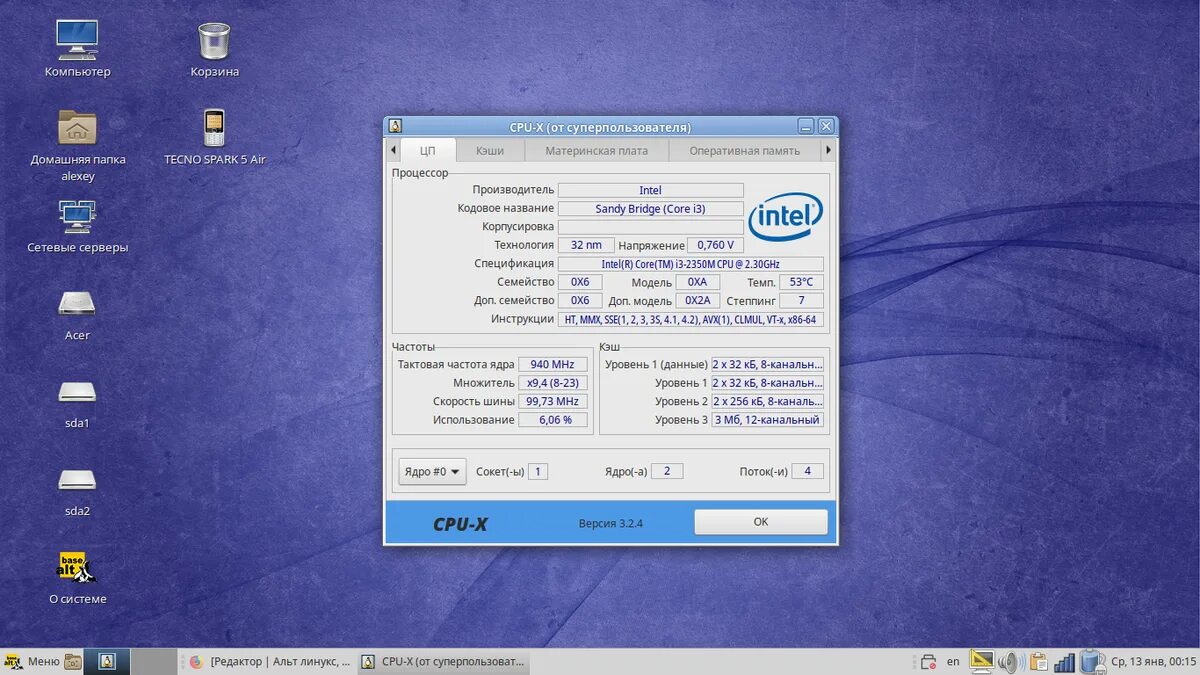Open the network signal bars tray icon

(1065, 661)
